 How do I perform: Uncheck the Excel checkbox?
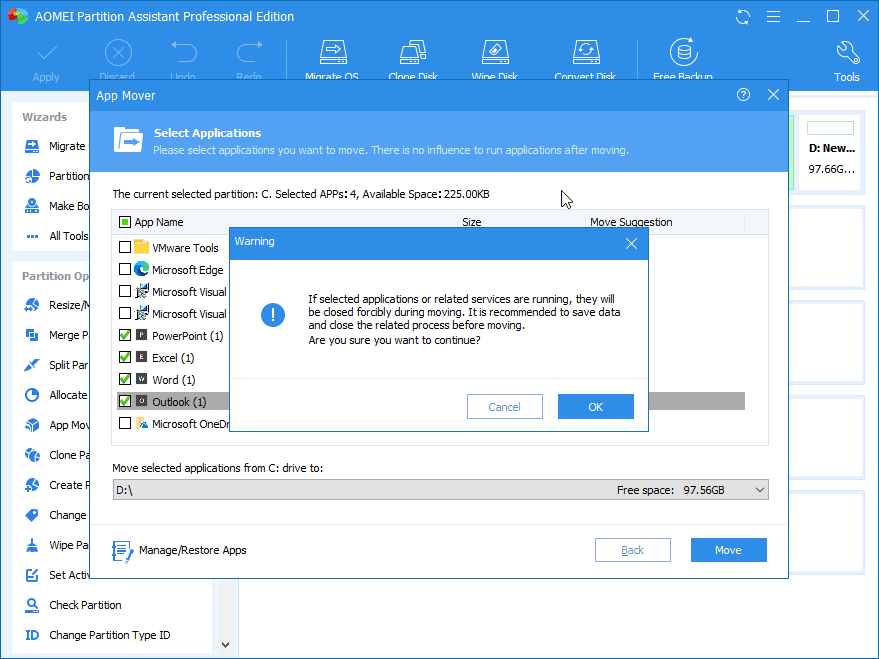(125, 358)
